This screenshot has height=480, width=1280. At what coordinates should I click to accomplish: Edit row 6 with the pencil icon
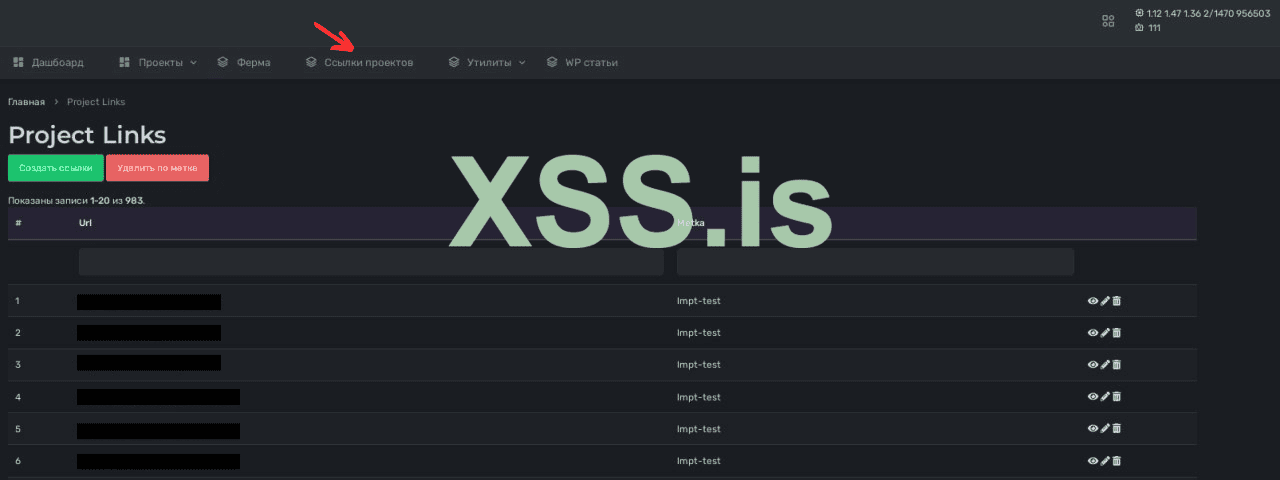click(1105, 461)
